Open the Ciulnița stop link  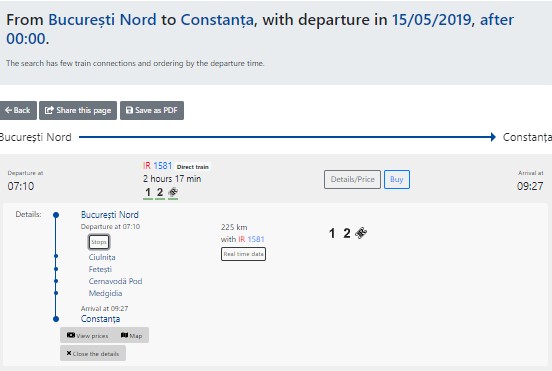(102, 257)
